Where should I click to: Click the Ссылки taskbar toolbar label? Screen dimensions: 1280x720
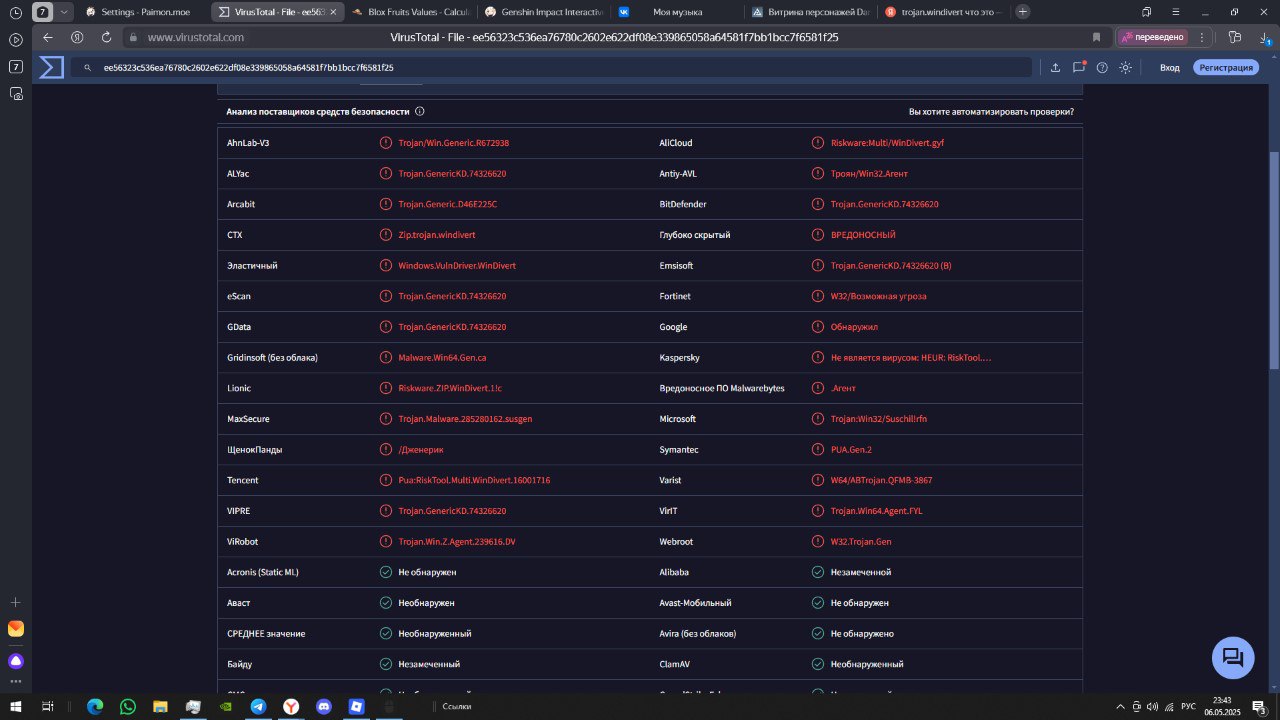pos(456,706)
